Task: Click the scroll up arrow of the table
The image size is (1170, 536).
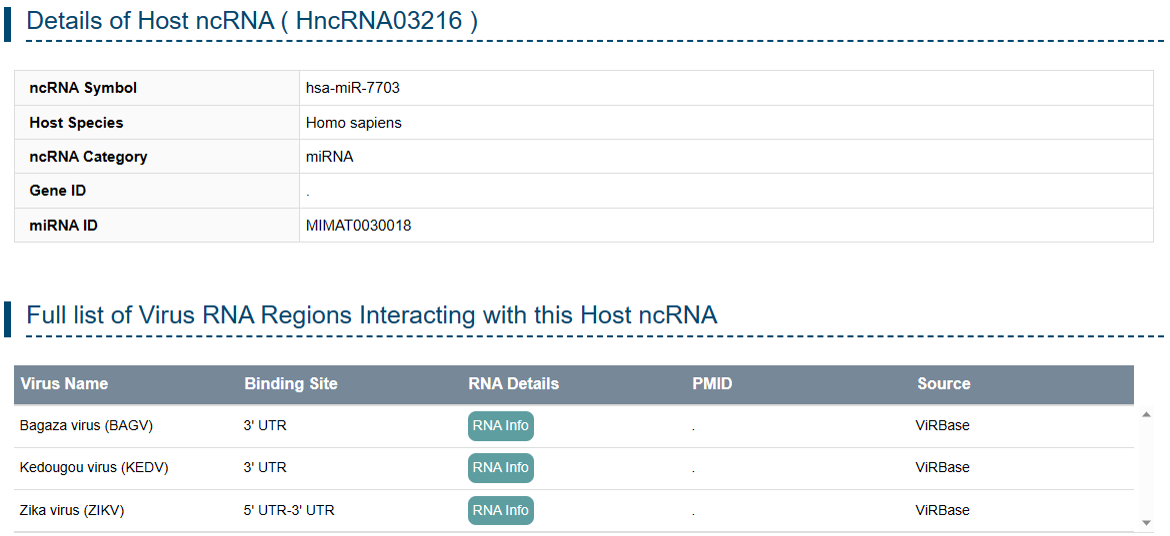Action: pos(1146,414)
